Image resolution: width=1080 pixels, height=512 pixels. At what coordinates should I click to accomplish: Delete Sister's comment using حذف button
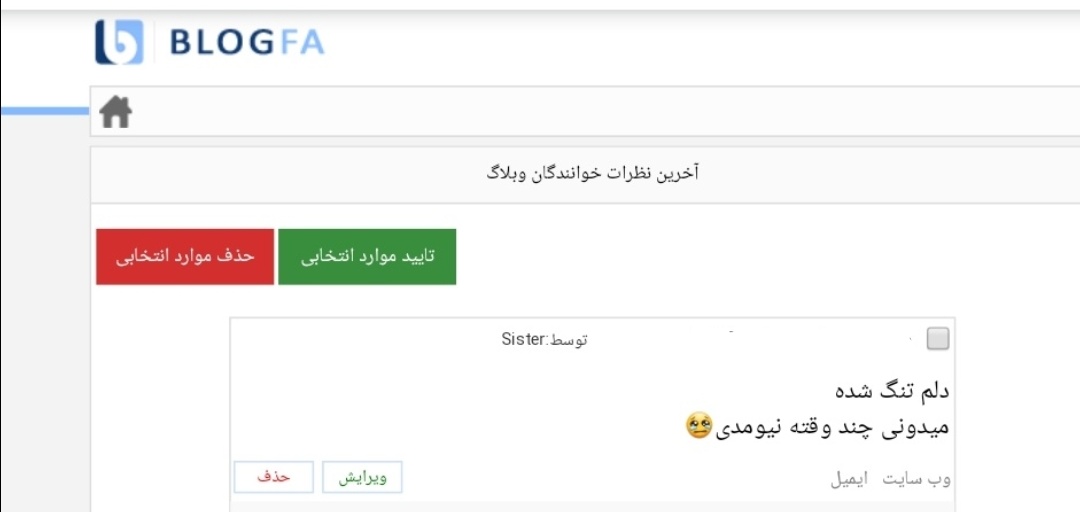tap(273, 478)
